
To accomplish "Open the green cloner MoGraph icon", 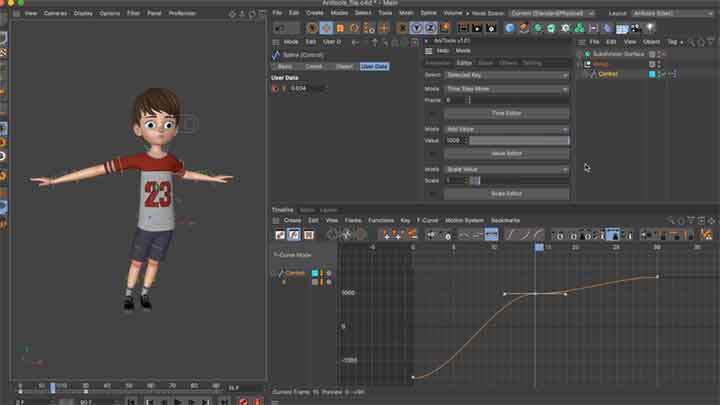I will point(579,28).
